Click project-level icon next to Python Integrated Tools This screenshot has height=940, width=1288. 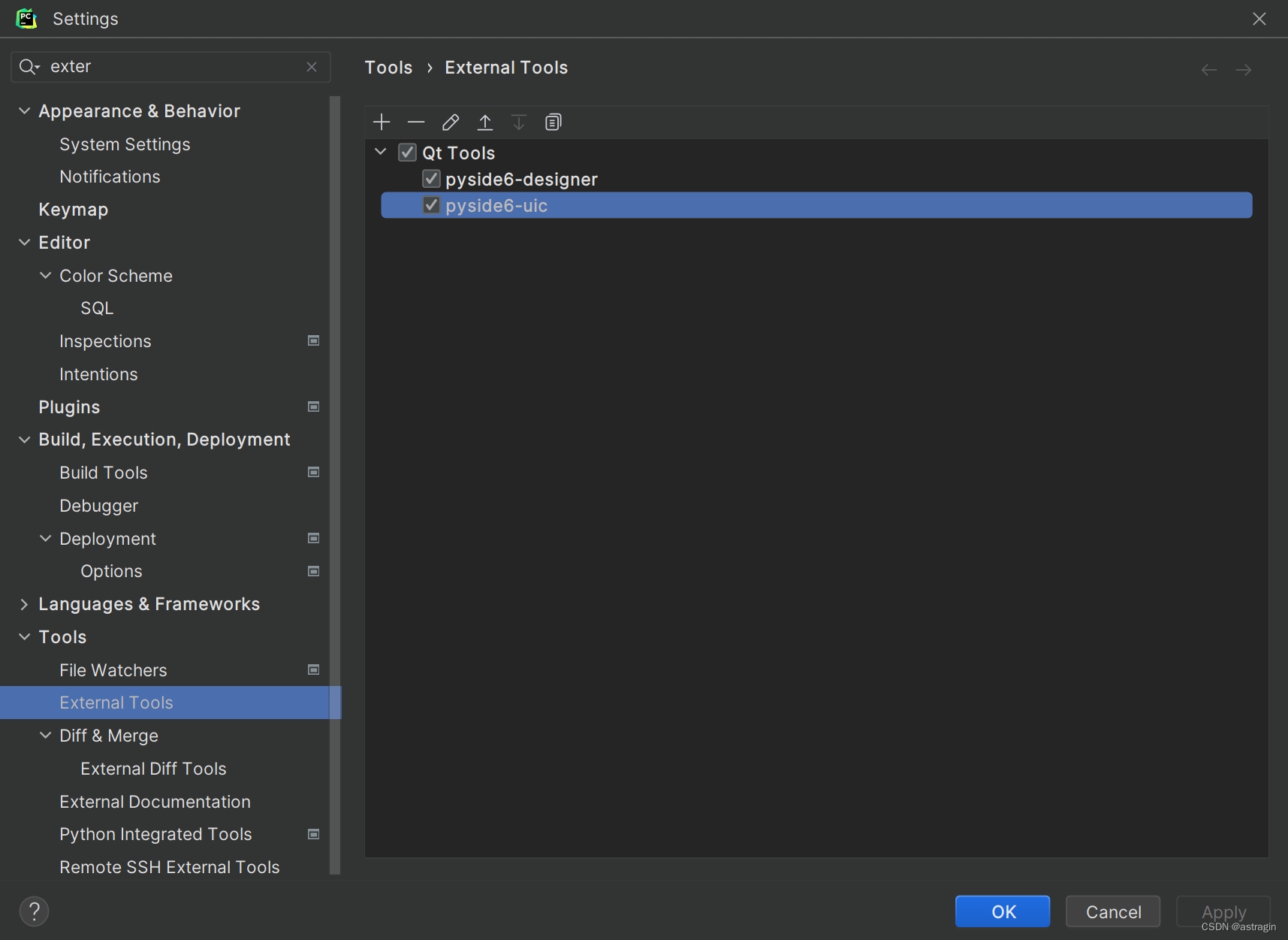[x=314, y=834]
